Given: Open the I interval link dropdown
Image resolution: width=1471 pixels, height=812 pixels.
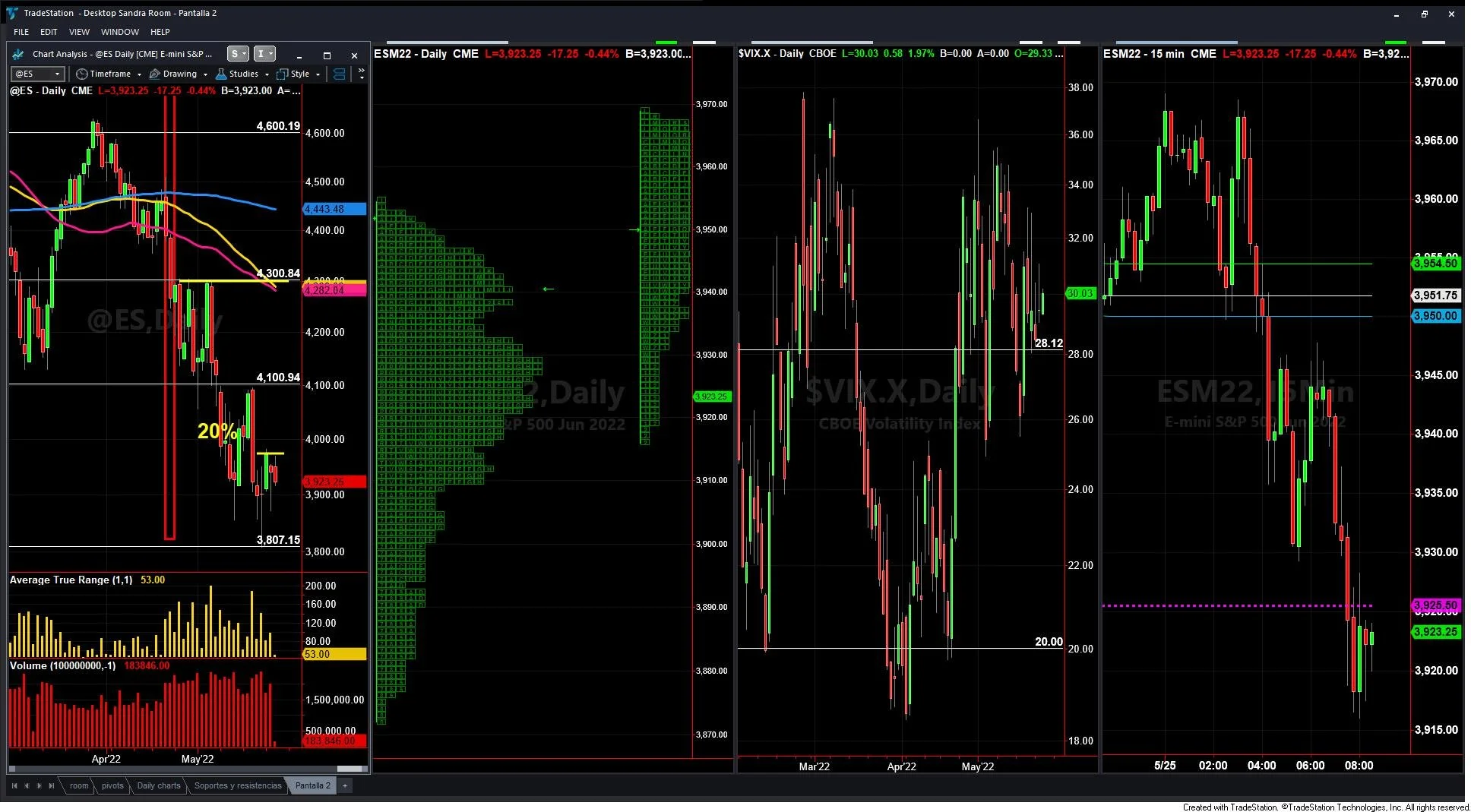Looking at the screenshot, I should pos(264,54).
